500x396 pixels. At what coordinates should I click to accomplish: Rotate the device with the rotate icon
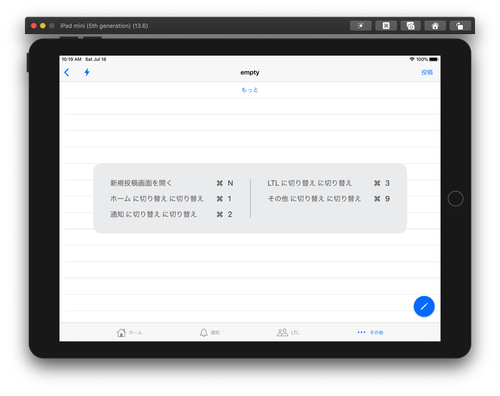pos(460,26)
